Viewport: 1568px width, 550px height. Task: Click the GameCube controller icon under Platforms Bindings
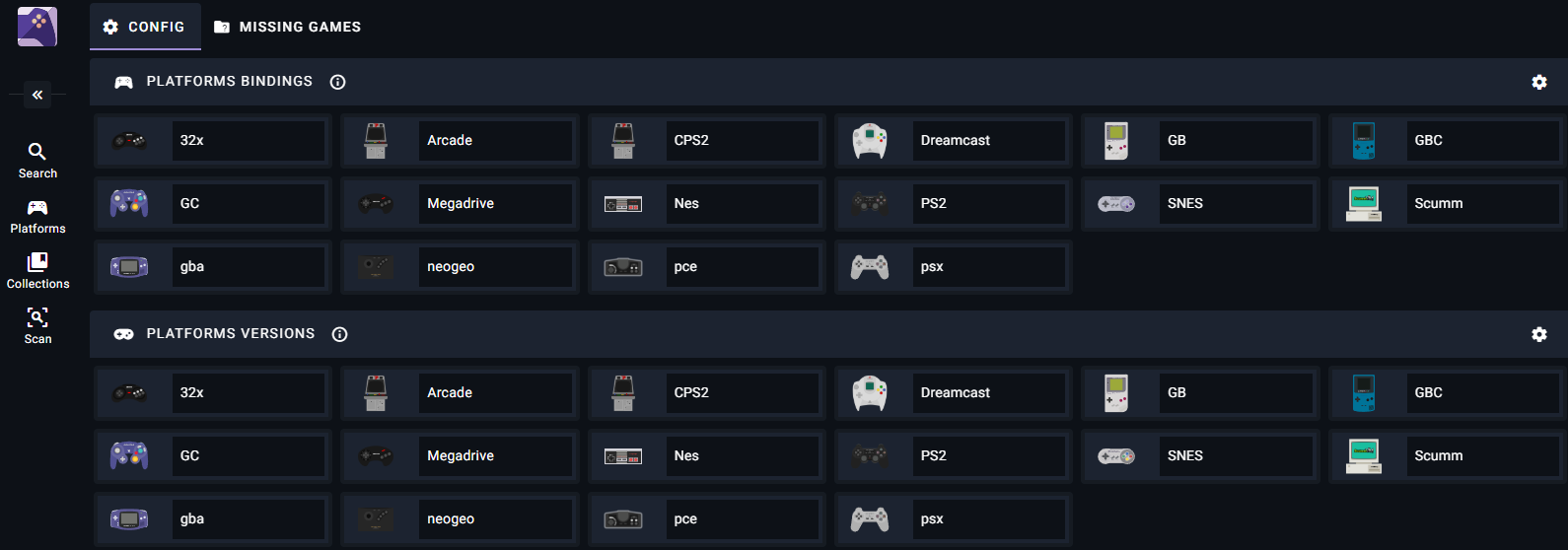point(129,203)
